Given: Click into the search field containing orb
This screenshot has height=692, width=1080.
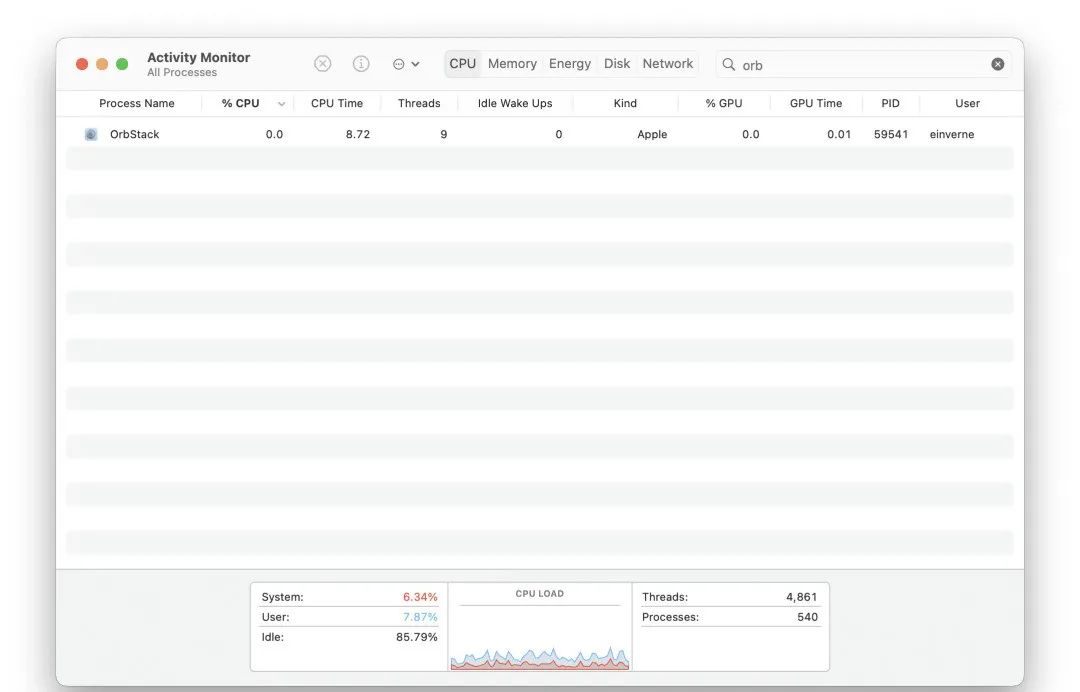Looking at the screenshot, I should point(864,65).
